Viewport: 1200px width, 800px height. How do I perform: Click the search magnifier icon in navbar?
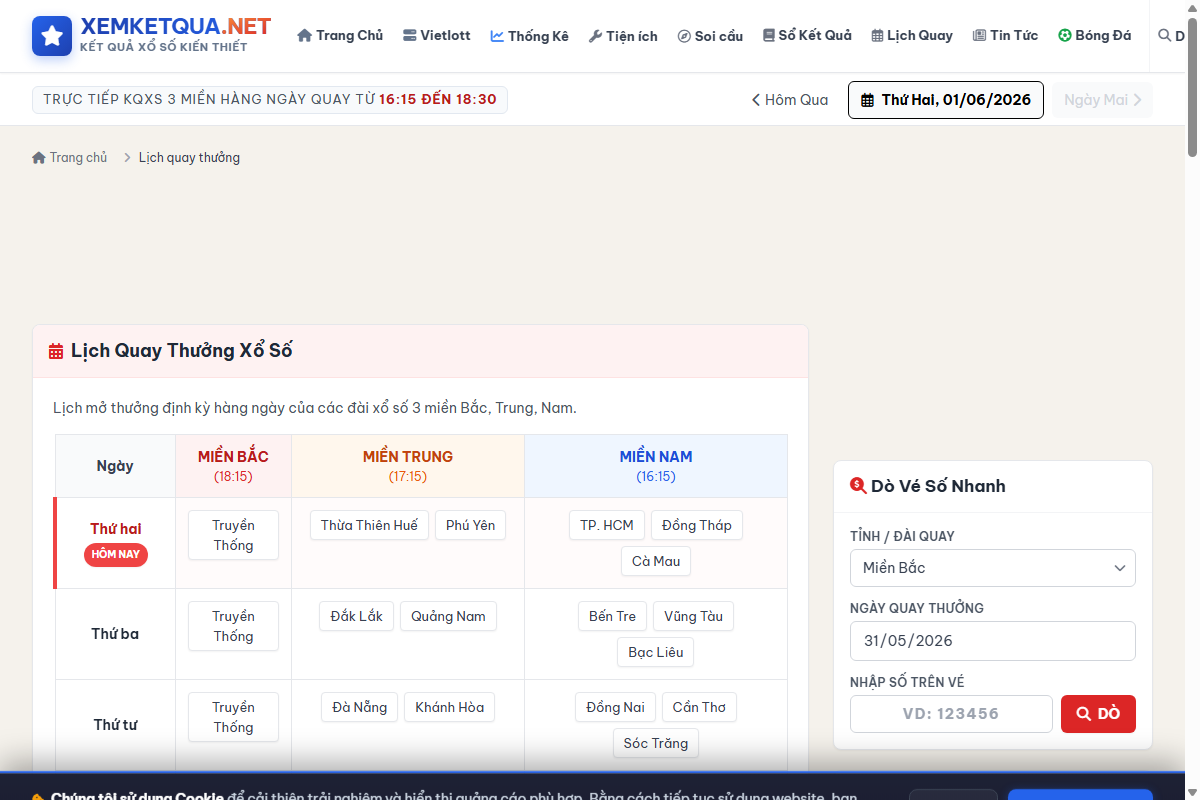(1164, 35)
